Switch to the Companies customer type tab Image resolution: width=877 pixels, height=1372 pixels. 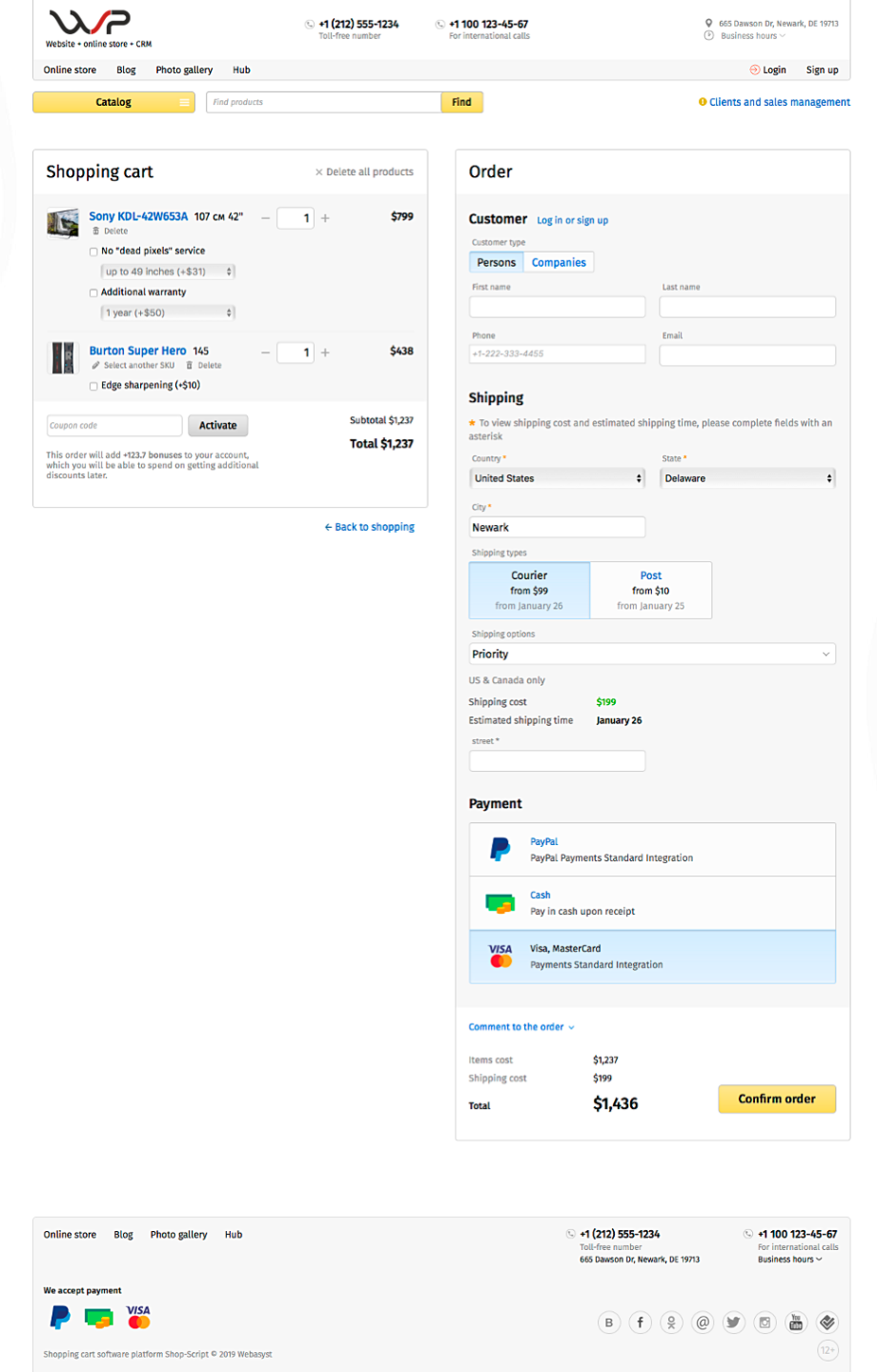click(x=559, y=262)
